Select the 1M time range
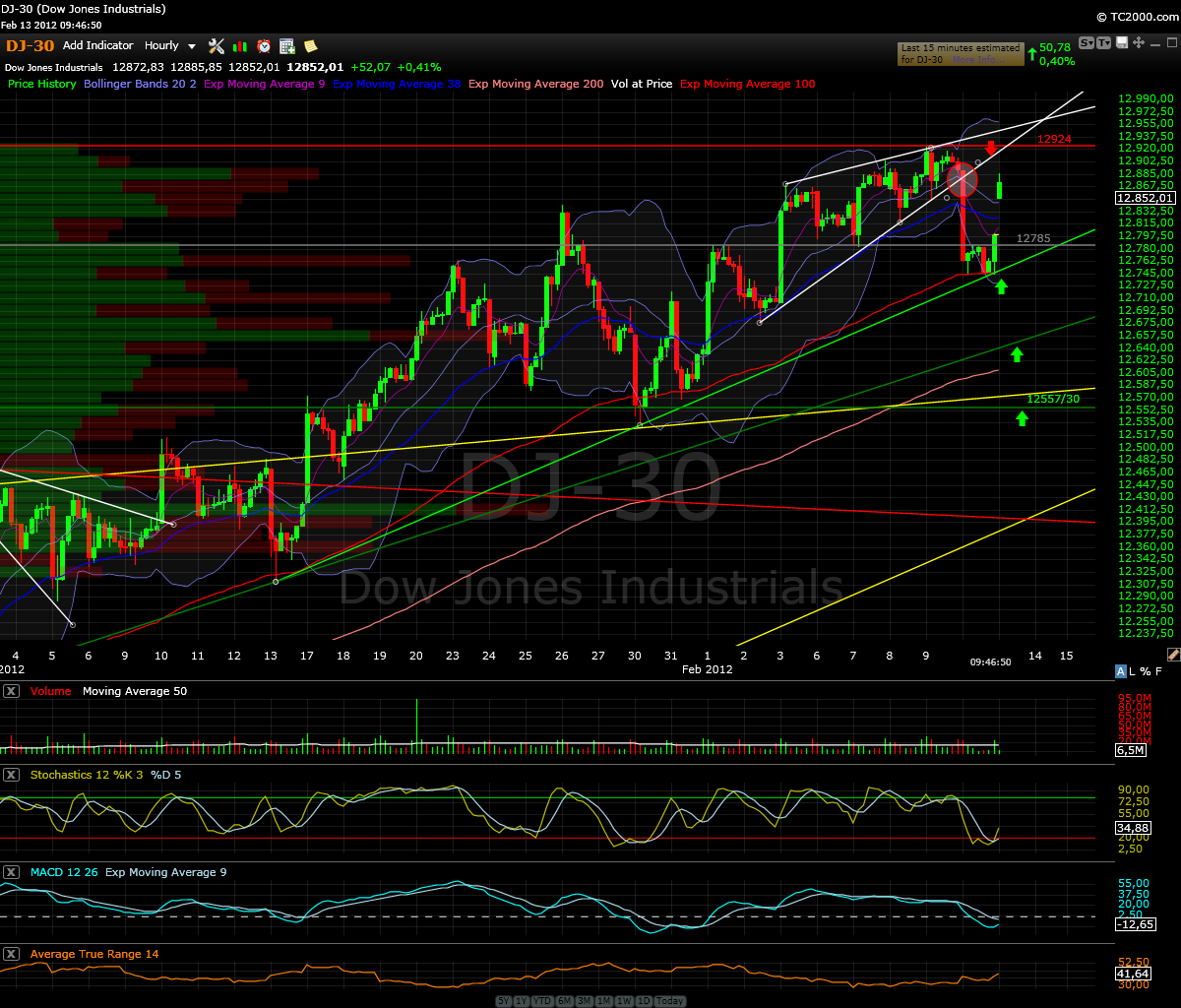 (604, 1001)
